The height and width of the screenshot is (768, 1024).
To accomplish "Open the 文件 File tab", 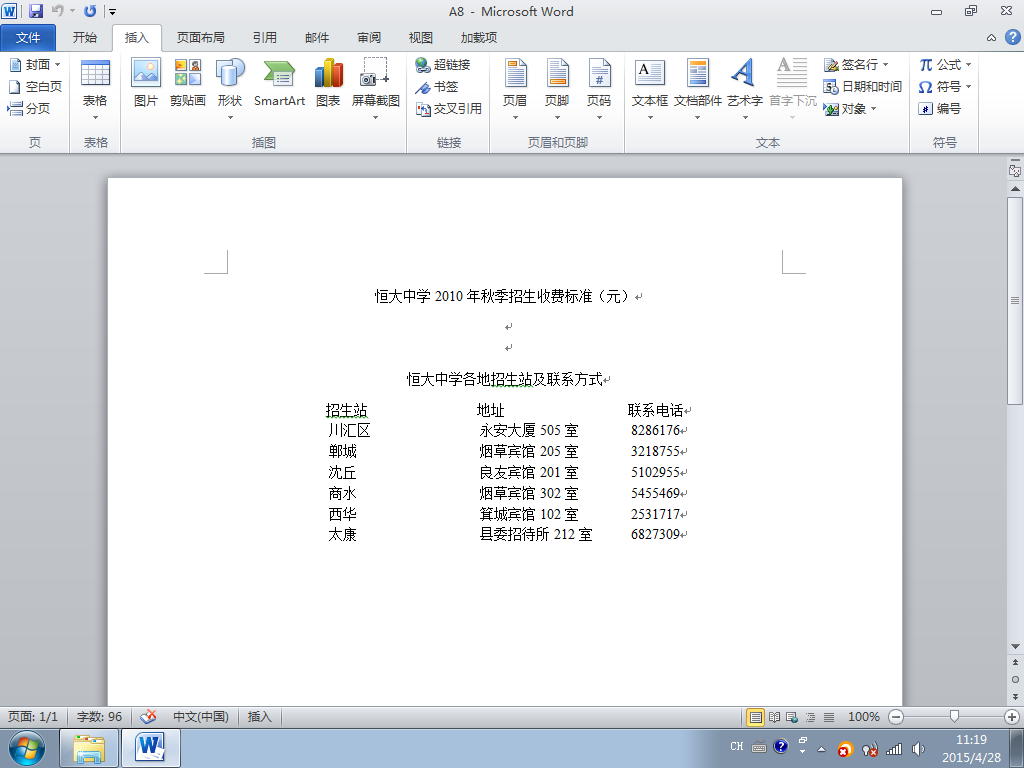I will click(x=28, y=38).
